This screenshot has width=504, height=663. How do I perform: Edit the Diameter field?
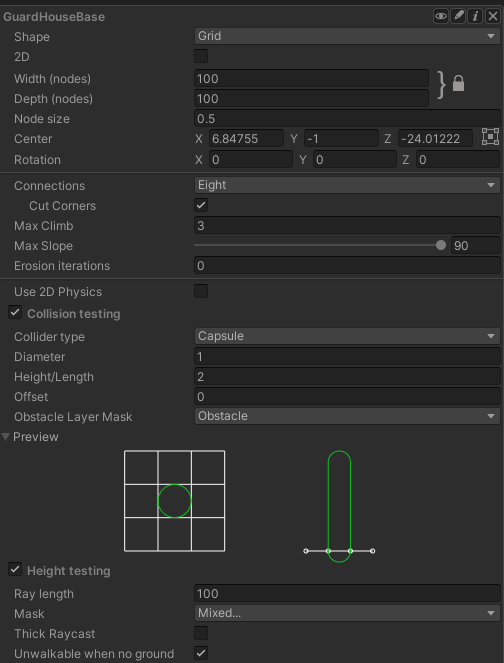coord(347,356)
